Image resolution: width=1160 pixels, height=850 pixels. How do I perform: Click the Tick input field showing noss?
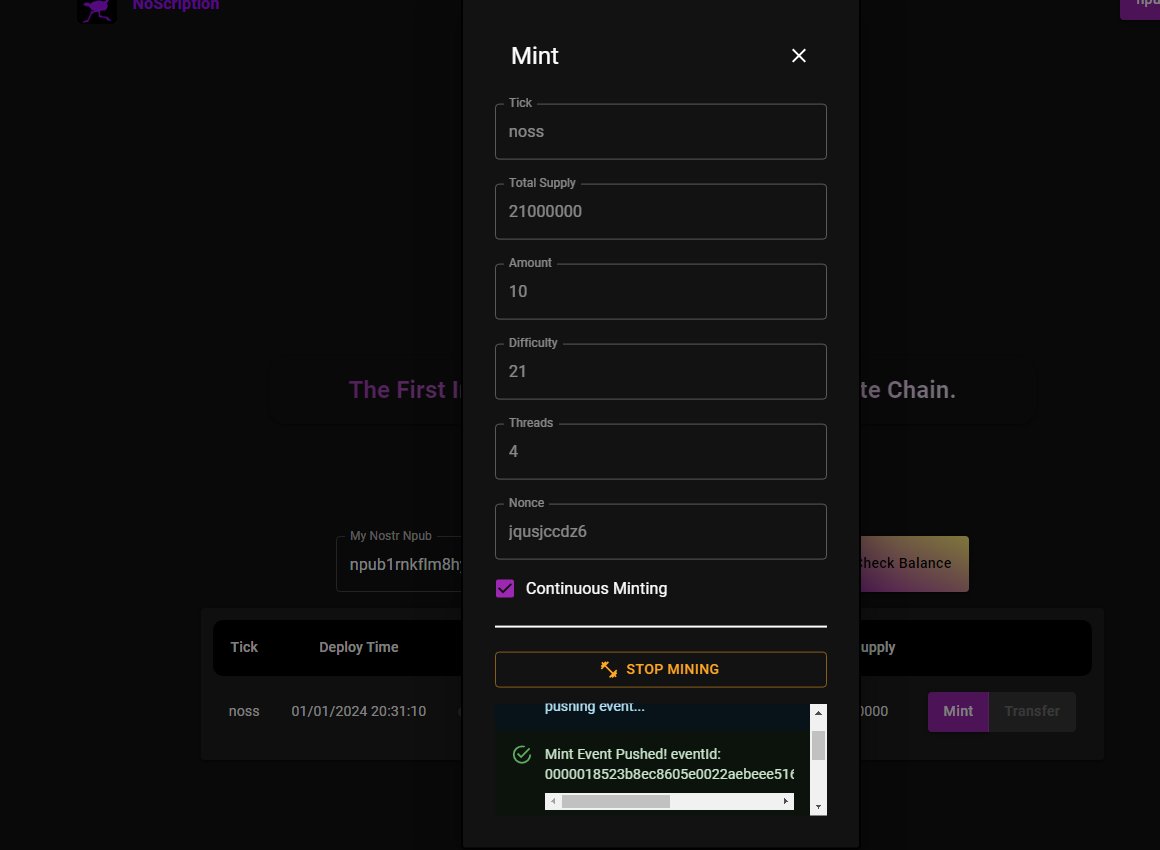(x=661, y=132)
